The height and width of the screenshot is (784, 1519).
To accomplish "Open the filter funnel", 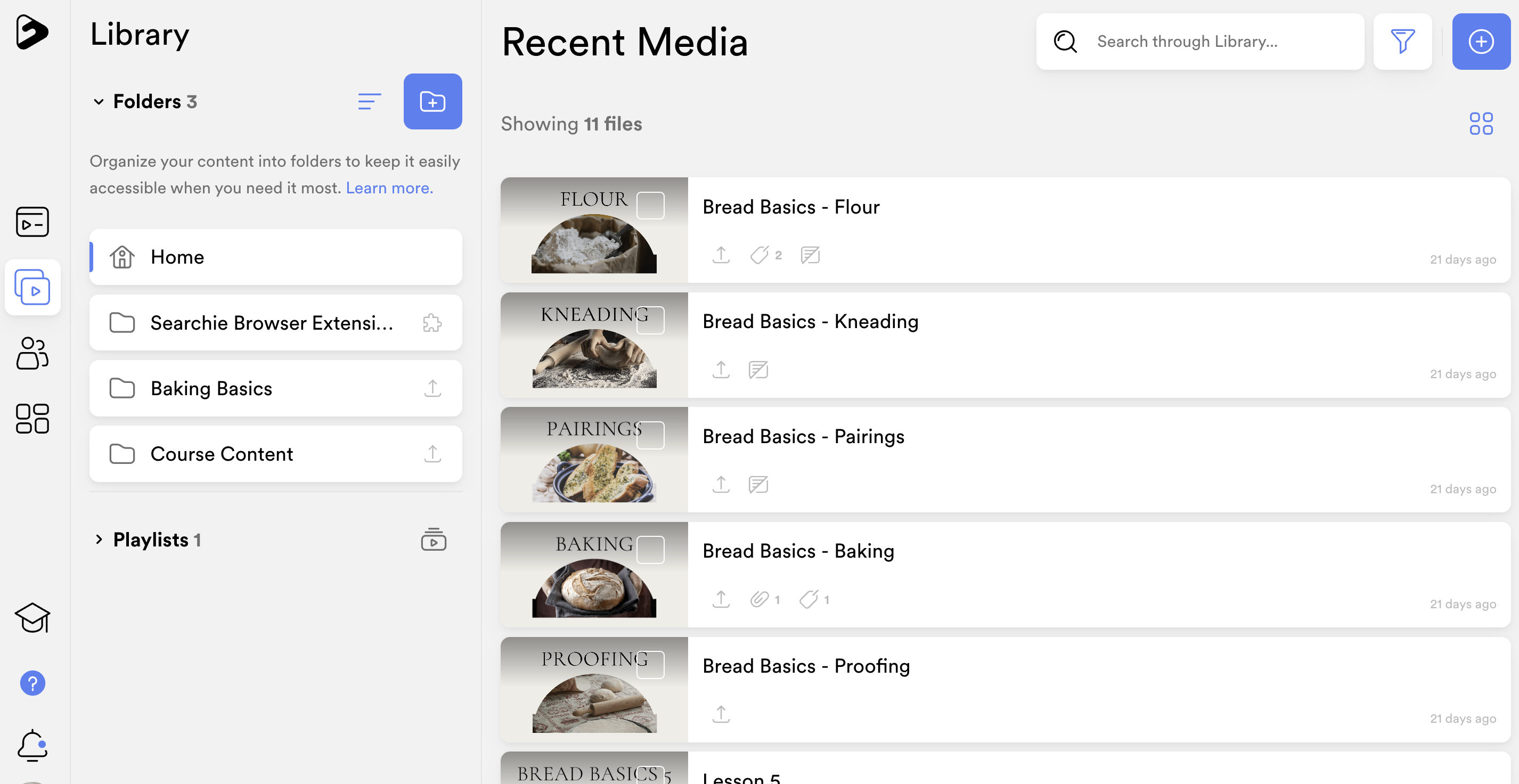I will click(1403, 41).
